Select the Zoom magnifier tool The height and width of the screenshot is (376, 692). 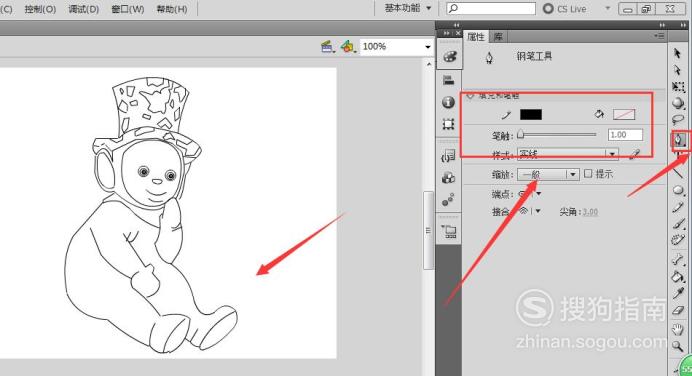678,346
